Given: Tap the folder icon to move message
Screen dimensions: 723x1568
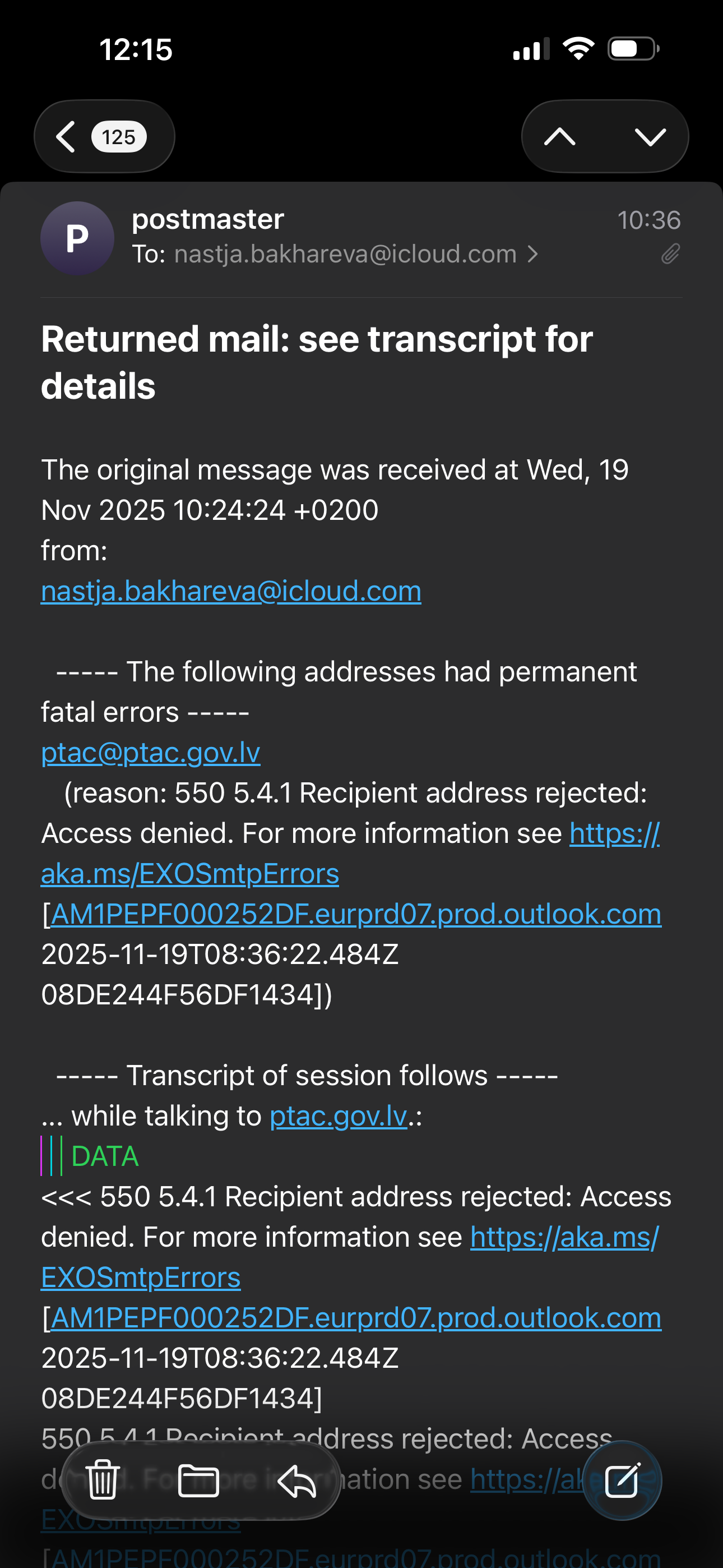Looking at the screenshot, I should pyautogui.click(x=198, y=1479).
